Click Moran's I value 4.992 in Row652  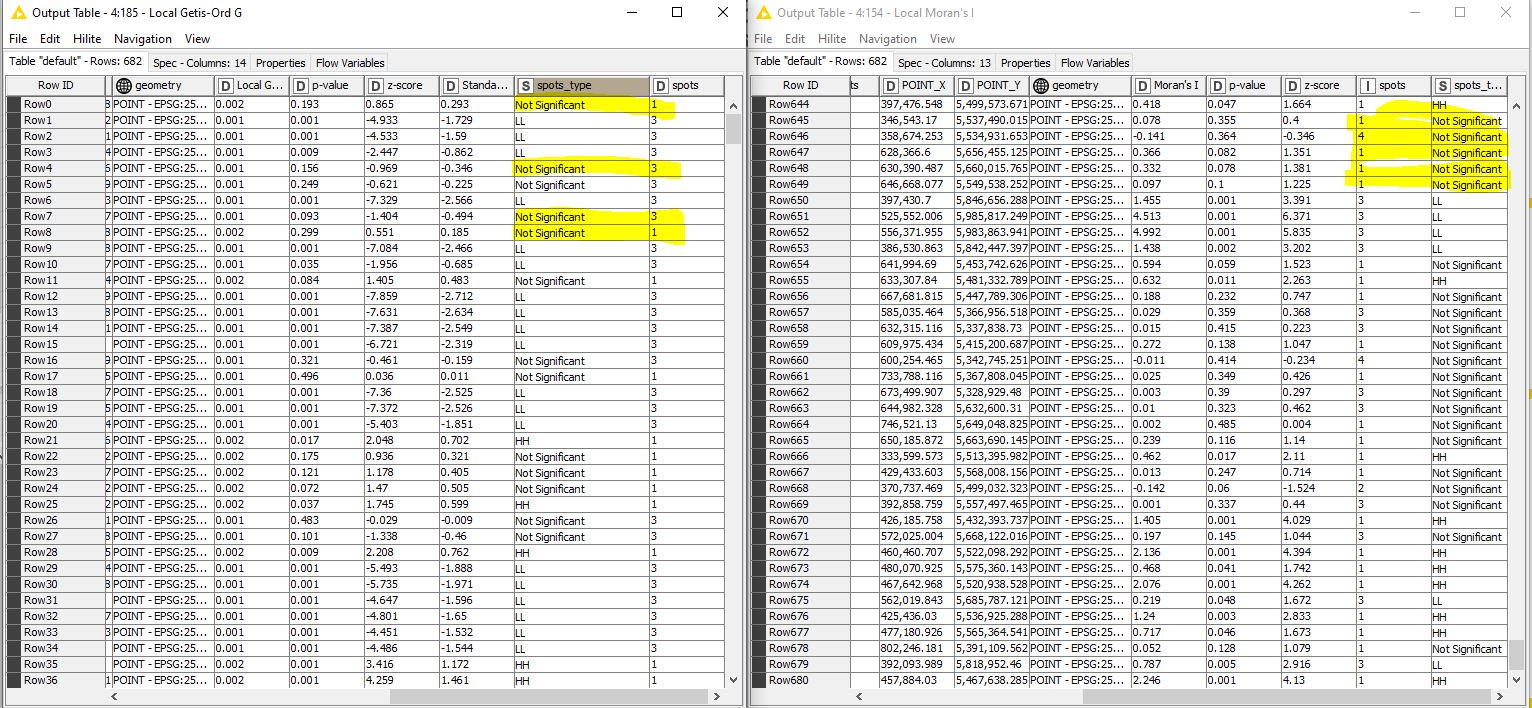pyautogui.click(x=1169, y=232)
